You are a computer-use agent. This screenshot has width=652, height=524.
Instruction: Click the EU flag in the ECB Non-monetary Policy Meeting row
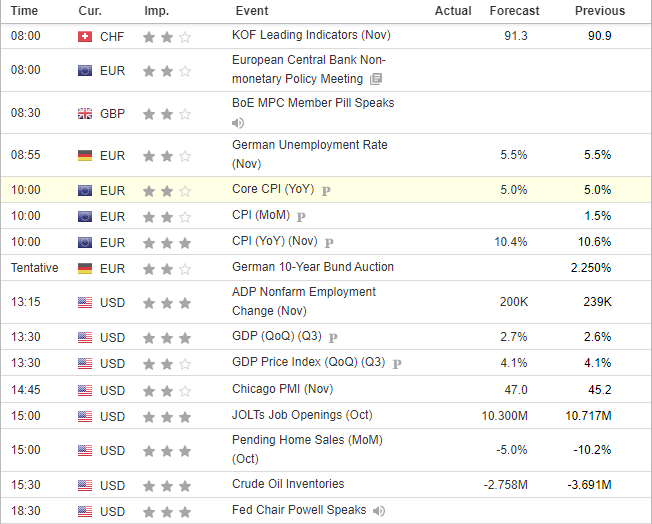pos(85,71)
